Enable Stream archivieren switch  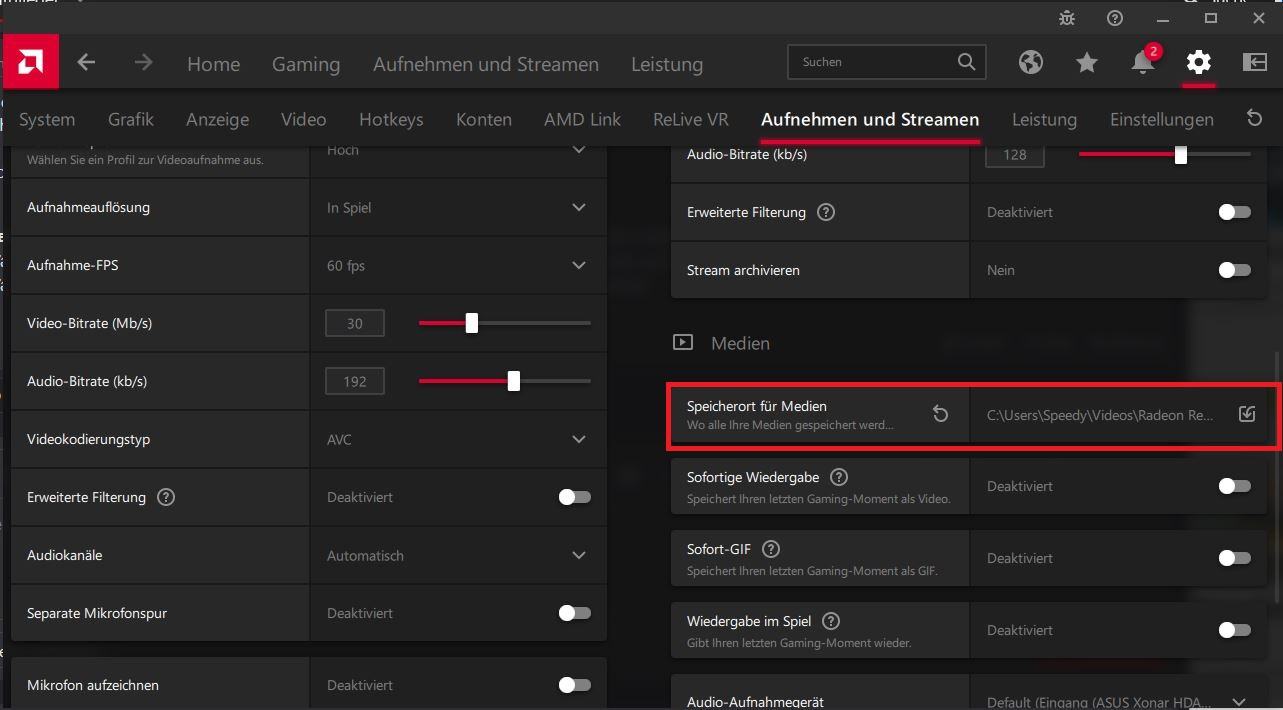pyautogui.click(x=1234, y=270)
